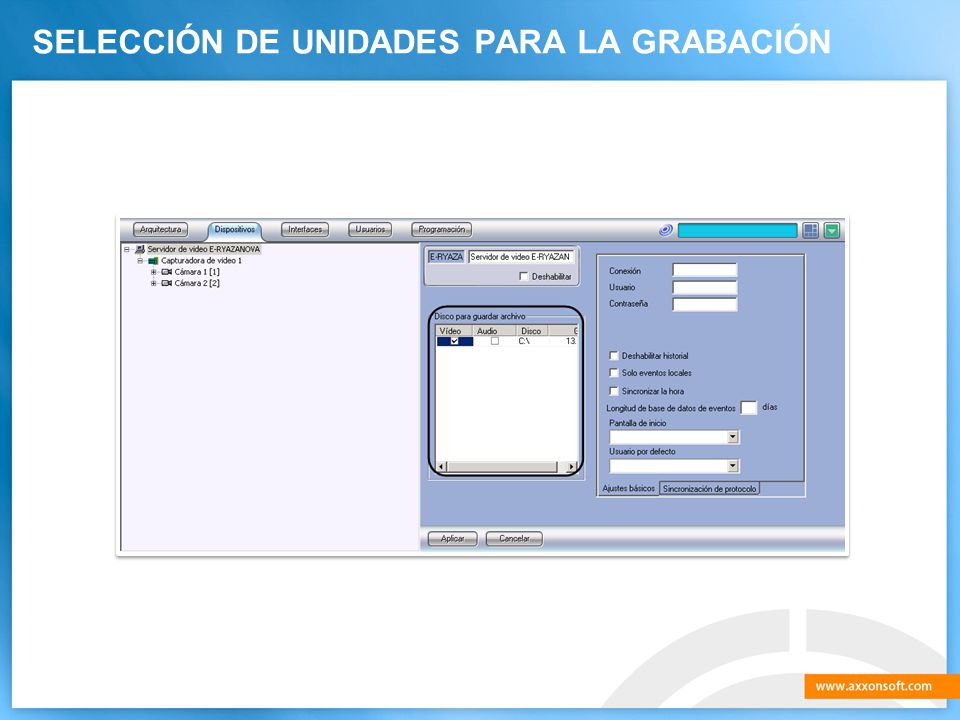Click the Conexión input field
The image size is (960, 720).
705,270
